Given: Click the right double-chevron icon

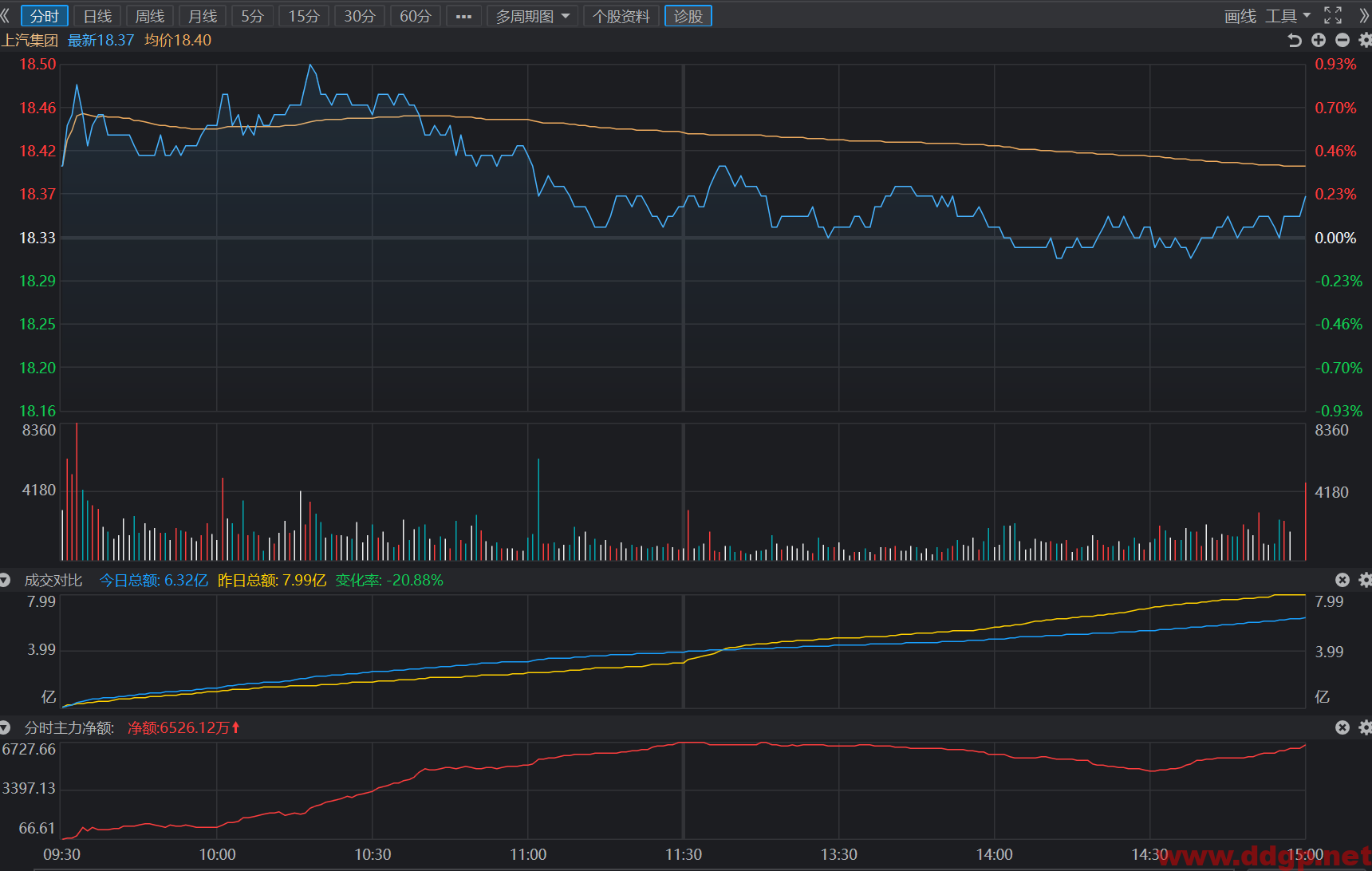Looking at the screenshot, I should pyautogui.click(x=1363, y=15).
